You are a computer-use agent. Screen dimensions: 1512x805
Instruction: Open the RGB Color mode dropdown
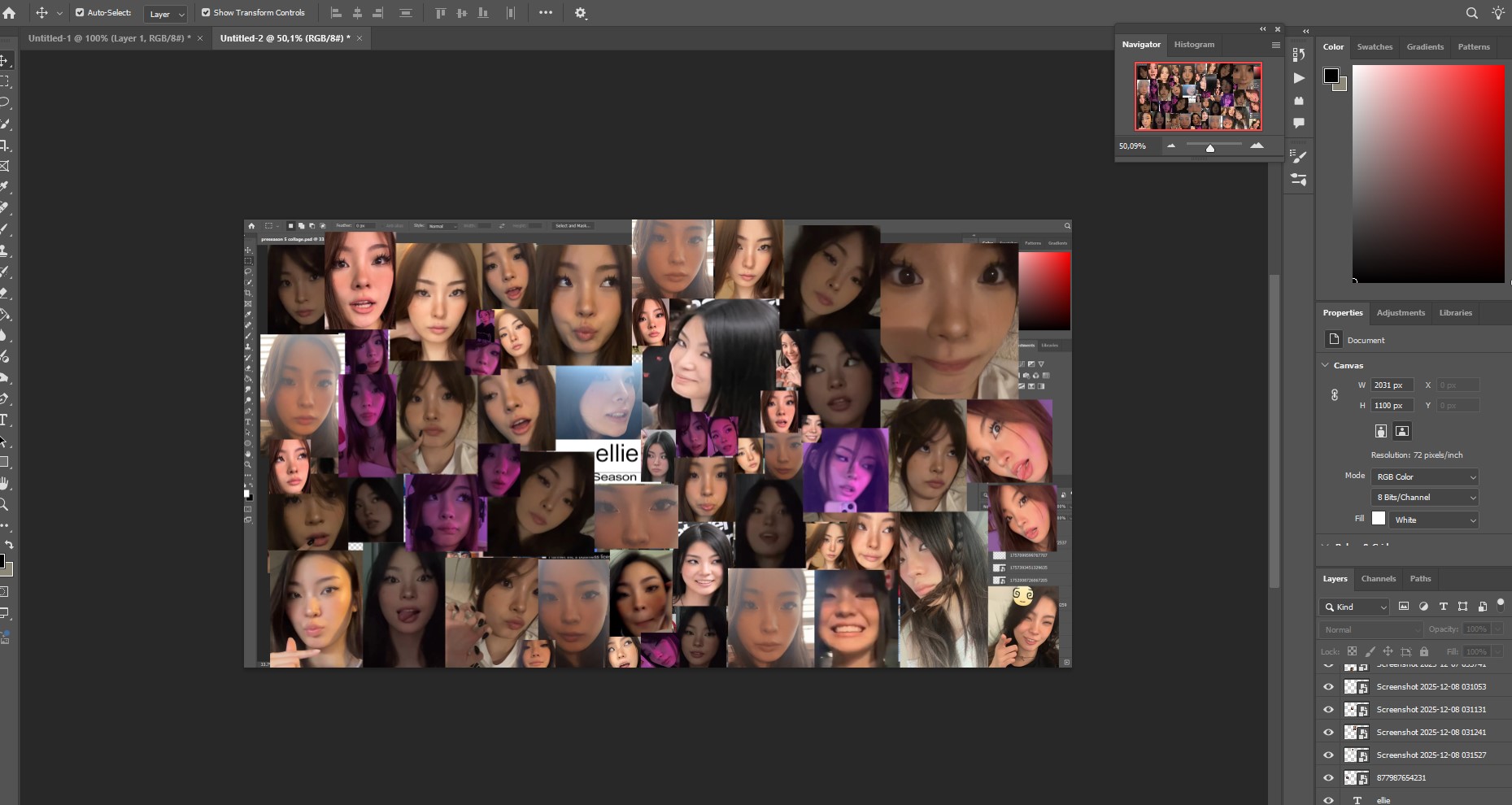[1425, 476]
